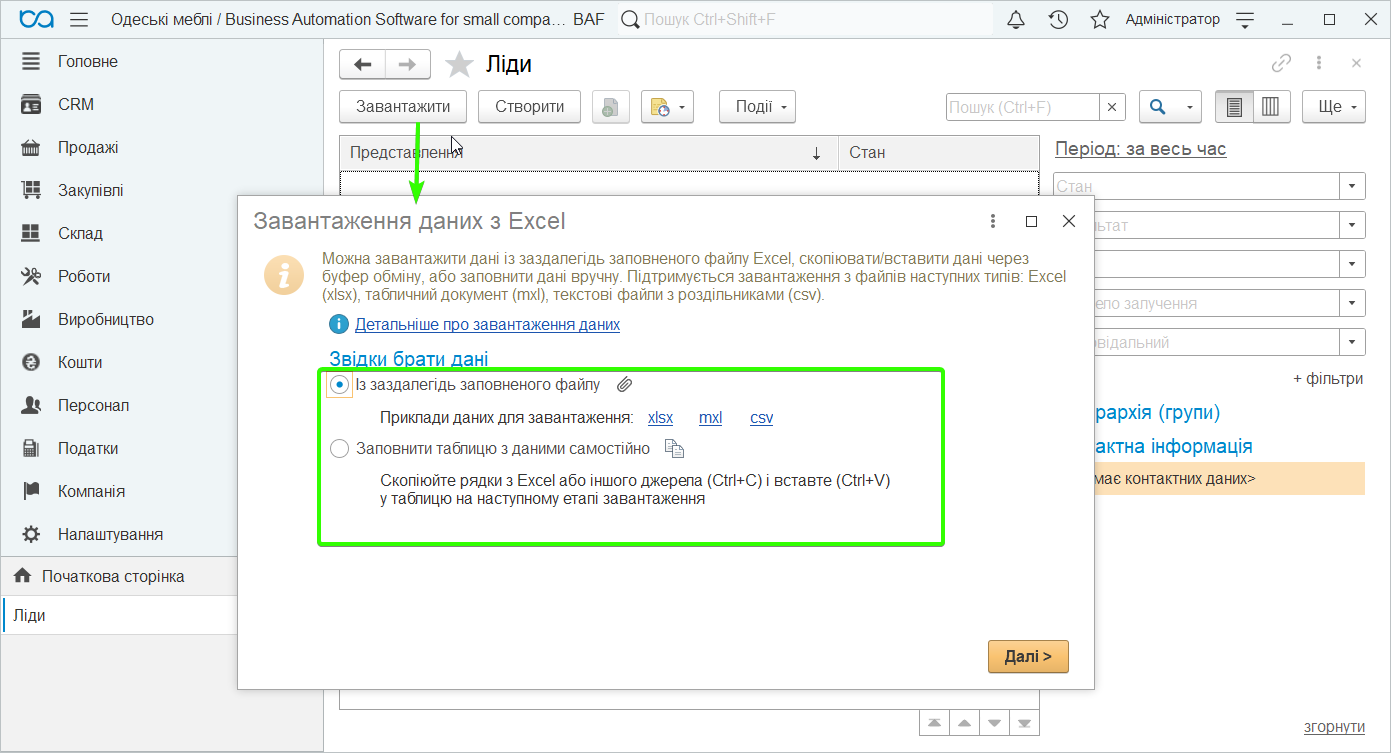Open Закупівлі section in sidebar

91,191
